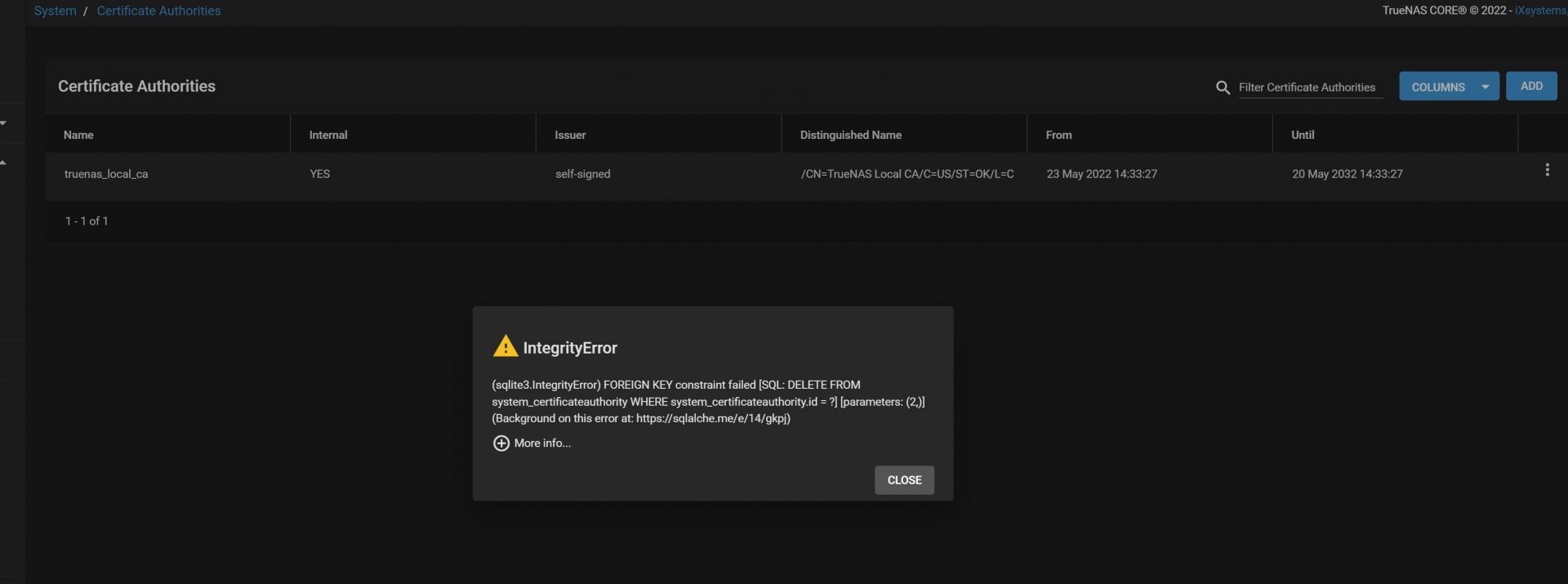
Task: Sort by the Until column header
Action: (1303, 135)
